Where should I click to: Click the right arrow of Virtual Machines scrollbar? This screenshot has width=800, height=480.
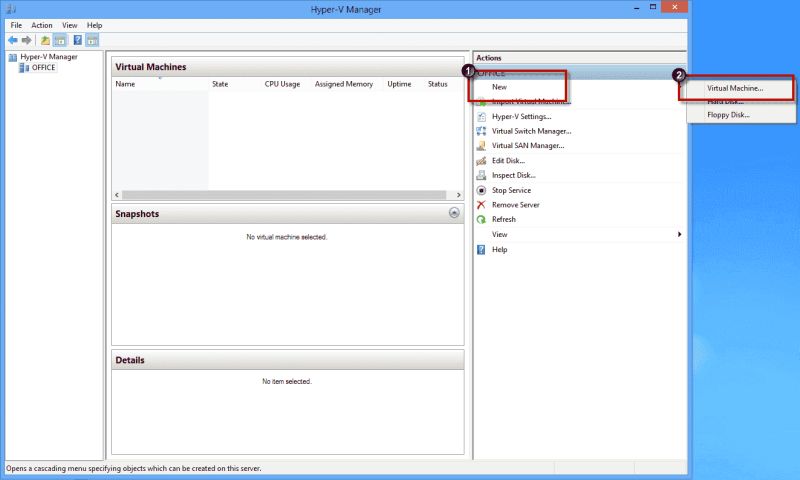(459, 195)
